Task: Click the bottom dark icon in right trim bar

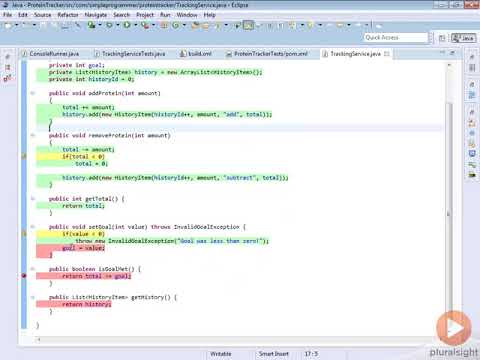Action: [472, 174]
